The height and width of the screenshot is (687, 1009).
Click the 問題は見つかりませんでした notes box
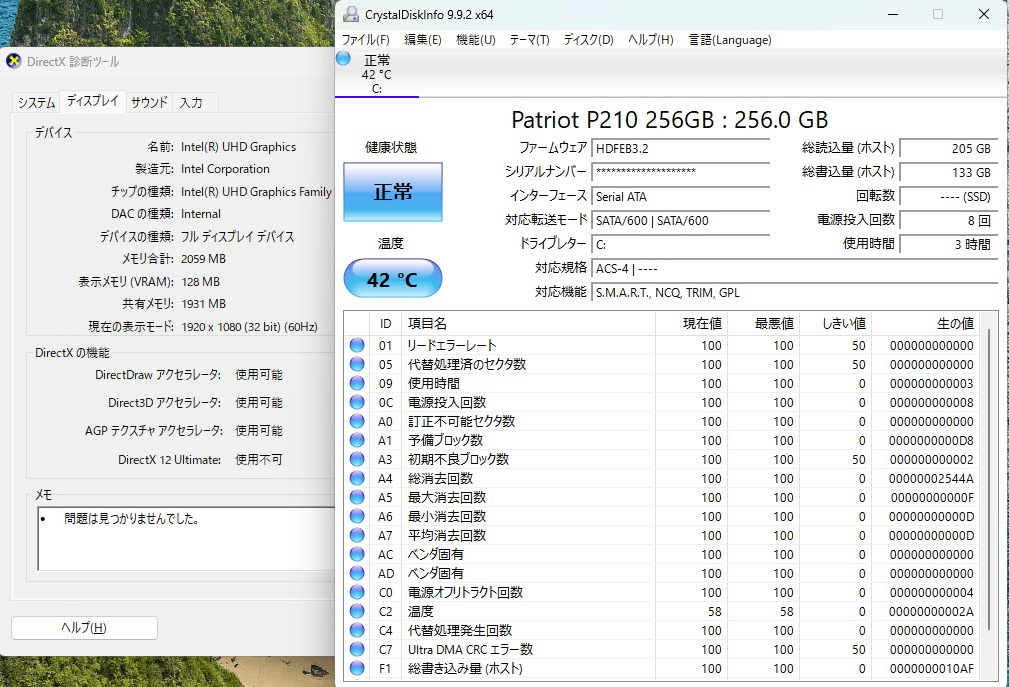[186, 538]
